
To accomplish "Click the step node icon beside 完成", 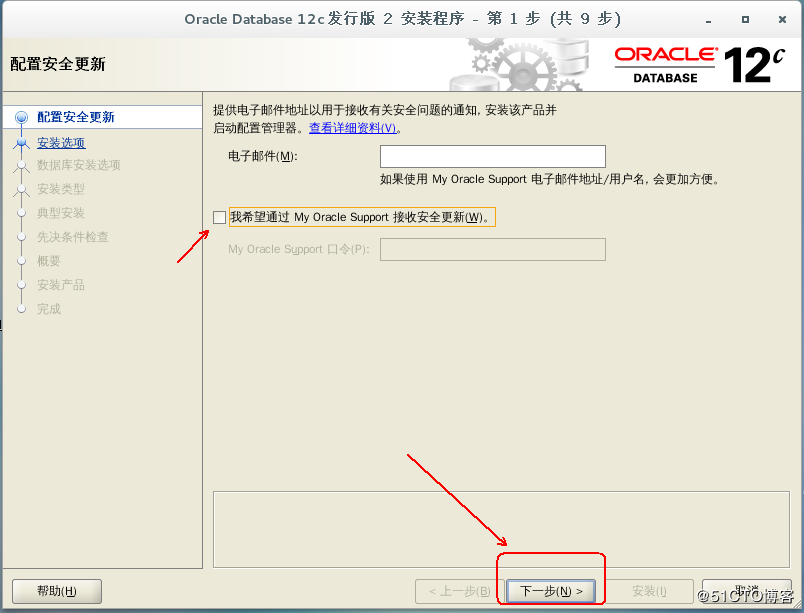I will point(22,309).
